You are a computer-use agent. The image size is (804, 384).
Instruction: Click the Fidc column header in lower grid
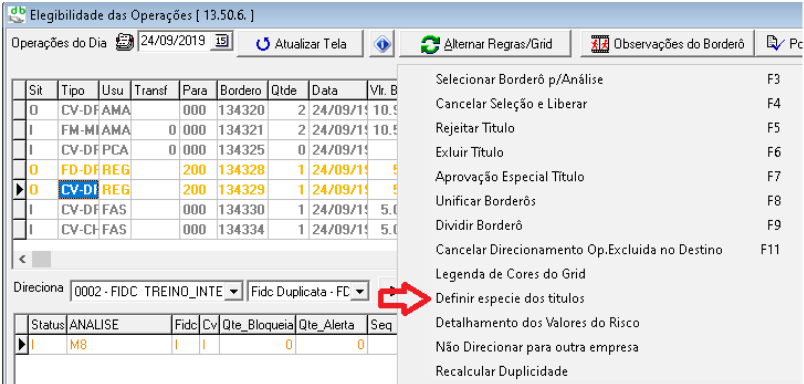click(x=186, y=325)
